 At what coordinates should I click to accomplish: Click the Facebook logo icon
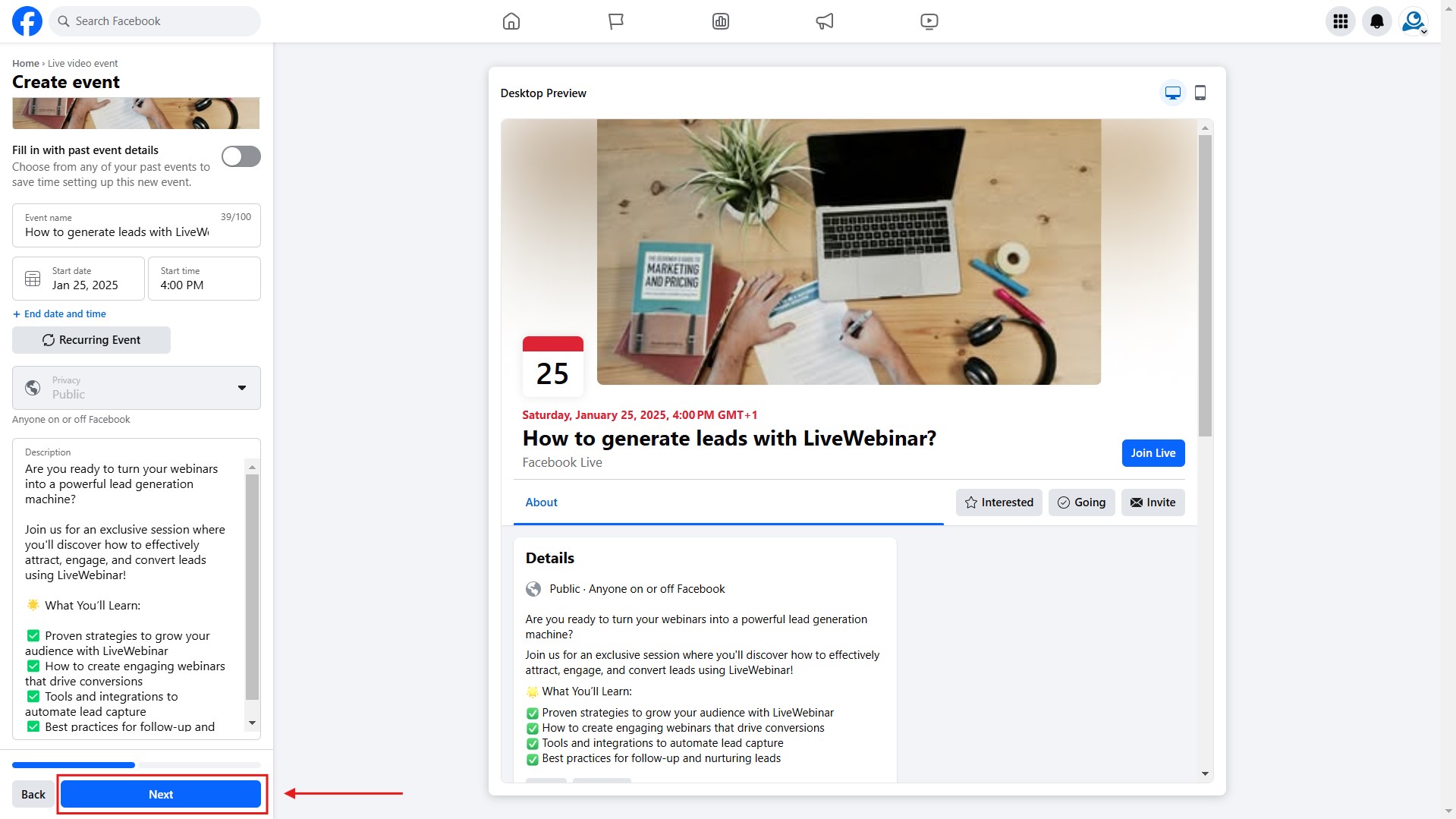pos(27,21)
